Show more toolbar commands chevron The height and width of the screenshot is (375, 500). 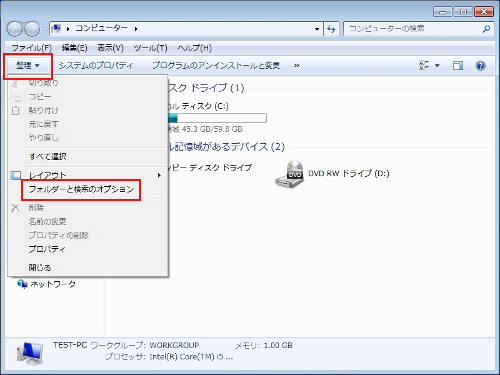tap(296, 66)
